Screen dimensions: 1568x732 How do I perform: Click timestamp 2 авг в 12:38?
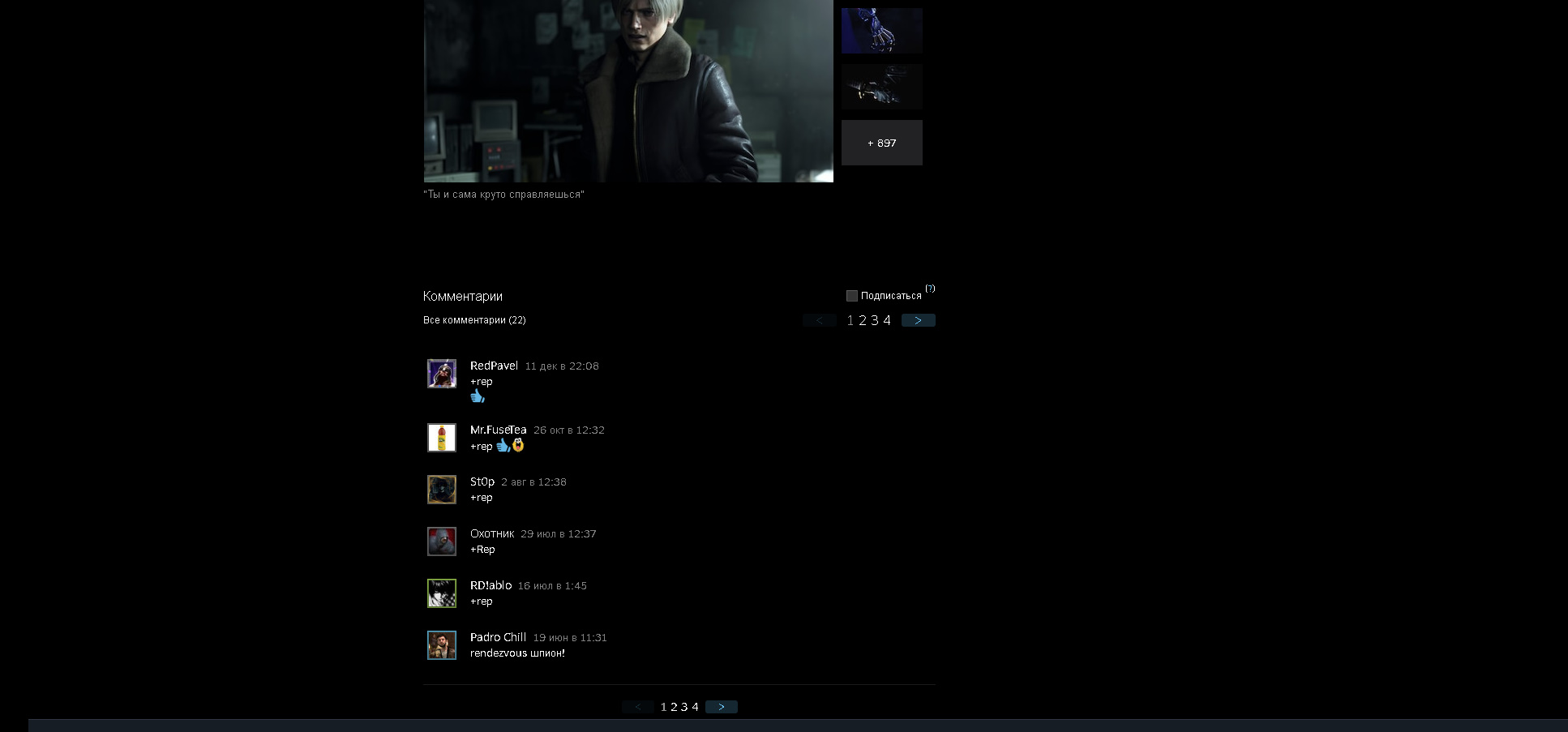(x=533, y=482)
